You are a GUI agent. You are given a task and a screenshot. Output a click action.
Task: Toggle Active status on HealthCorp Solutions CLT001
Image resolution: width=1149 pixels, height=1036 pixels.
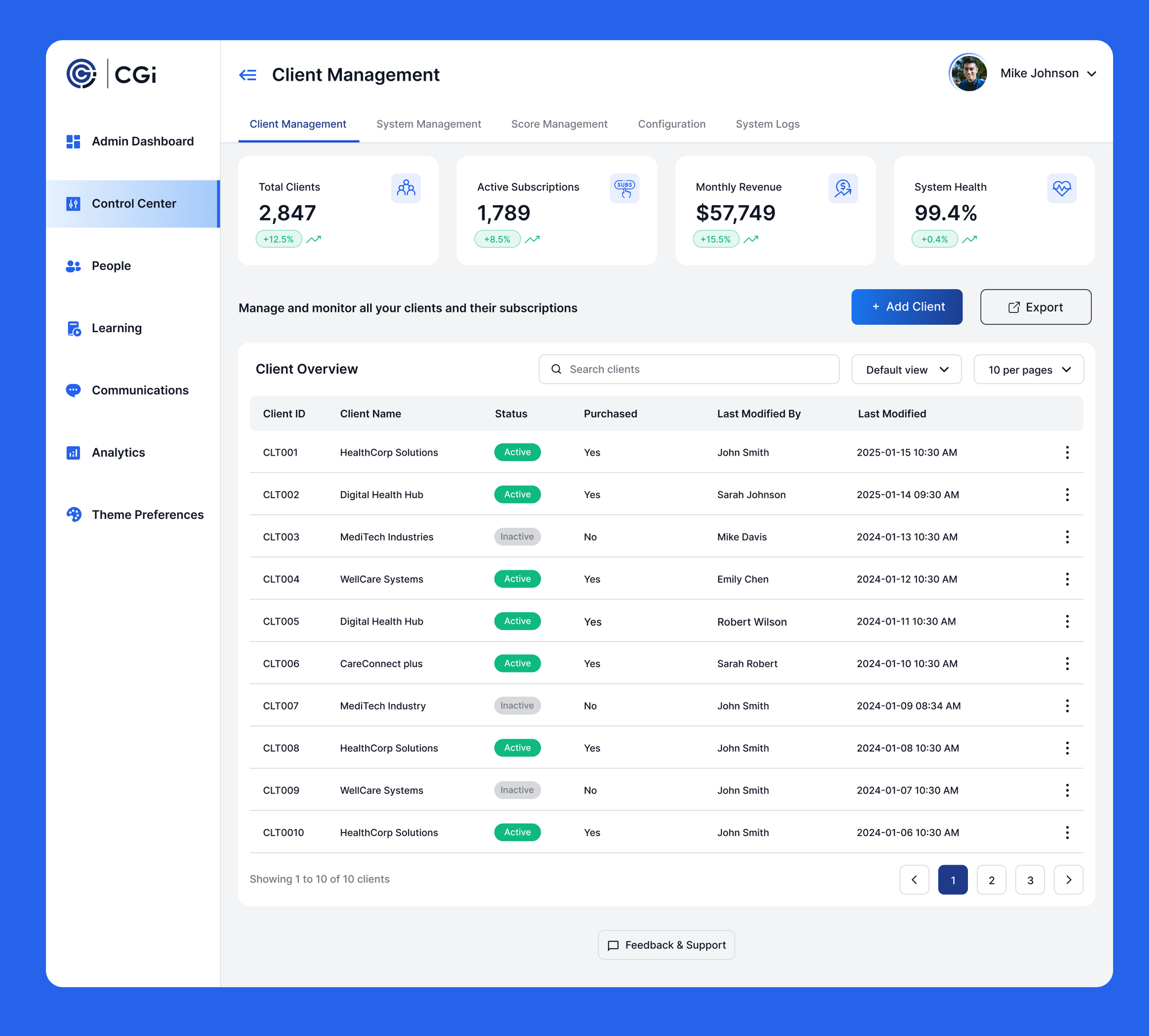tap(517, 452)
